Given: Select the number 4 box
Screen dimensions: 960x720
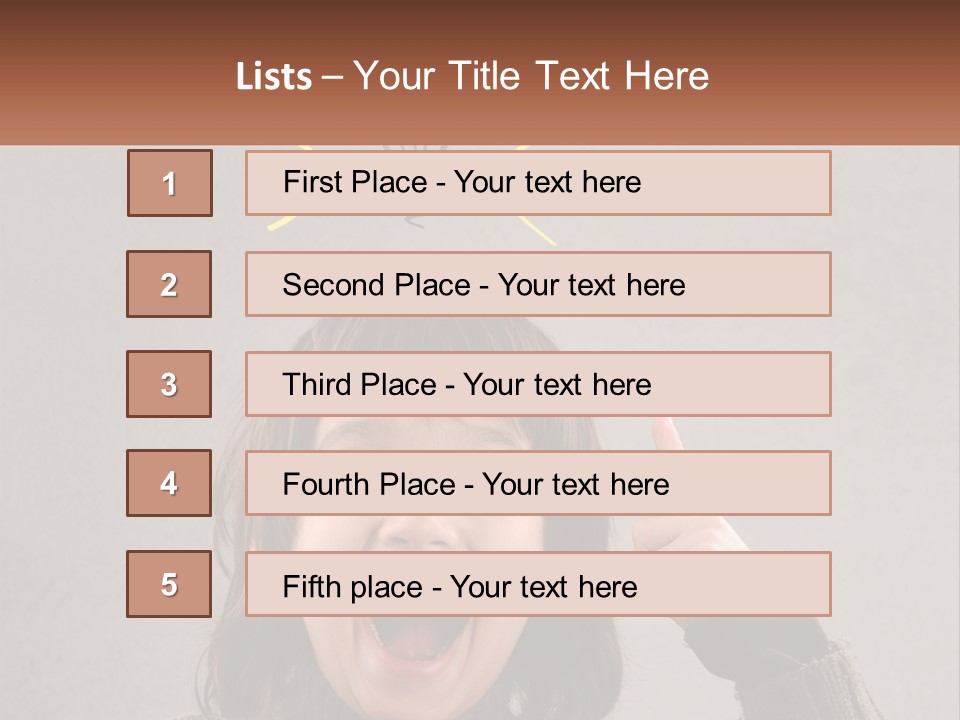Looking at the screenshot, I should [x=169, y=483].
